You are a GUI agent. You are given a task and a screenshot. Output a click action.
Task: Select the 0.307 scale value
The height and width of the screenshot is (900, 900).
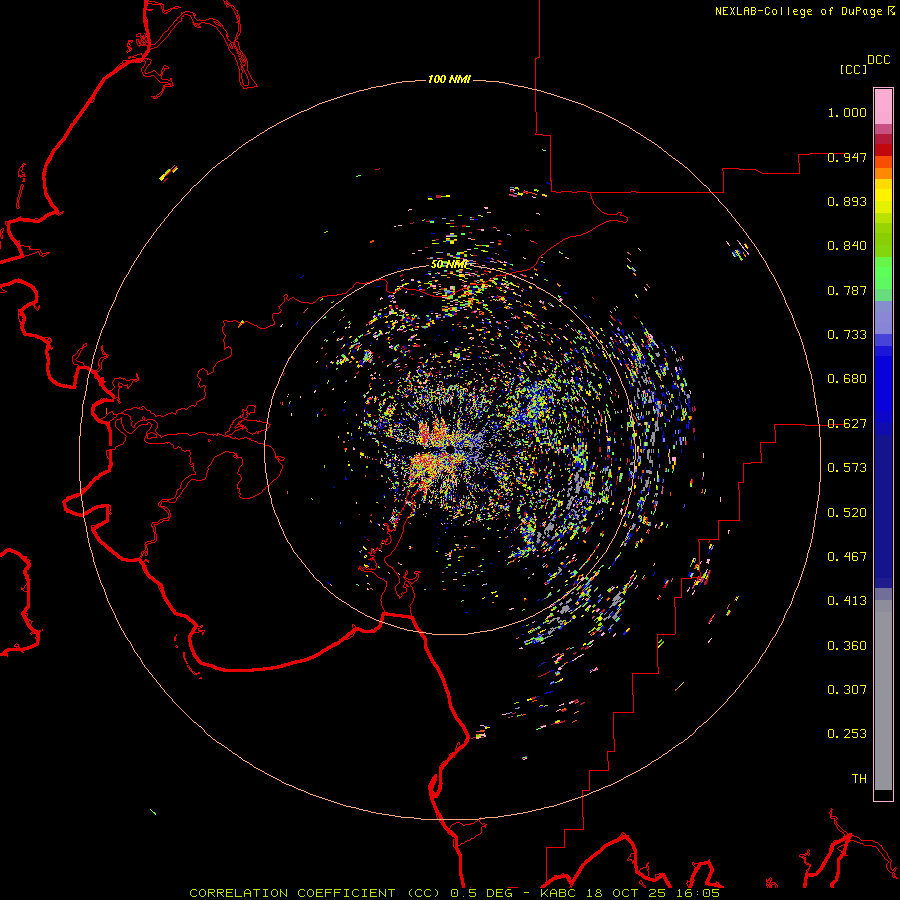(x=847, y=690)
